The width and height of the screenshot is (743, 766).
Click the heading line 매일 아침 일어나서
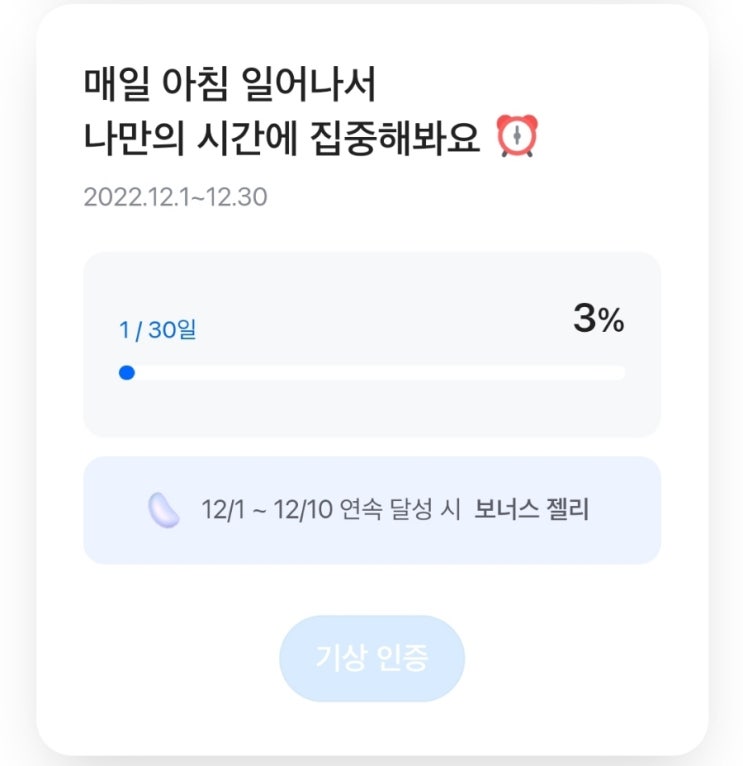point(230,86)
